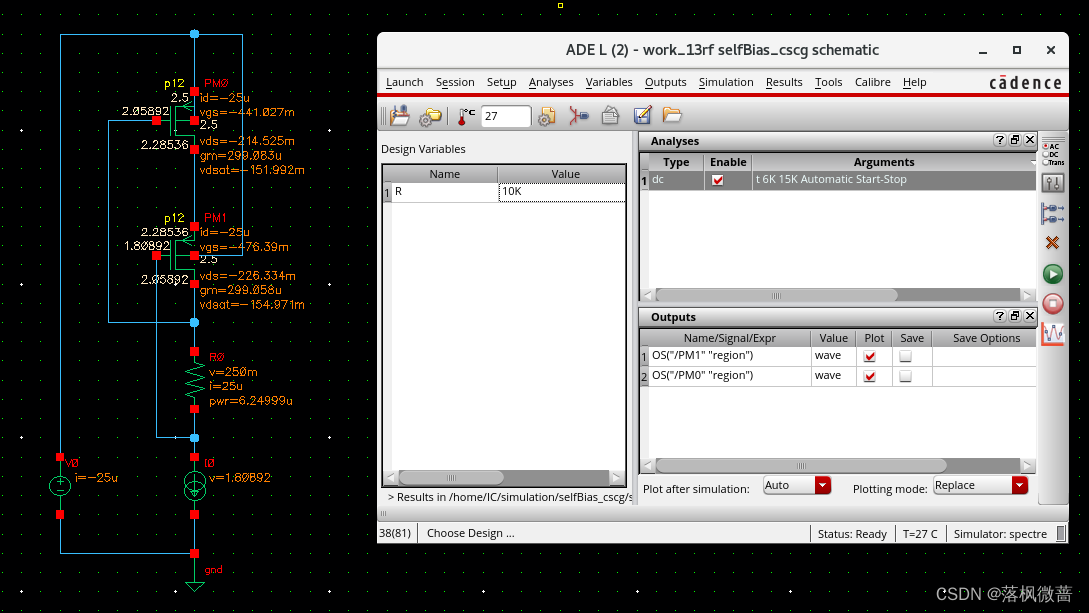Open the Outputs menu
1089x613 pixels.
[x=665, y=82]
